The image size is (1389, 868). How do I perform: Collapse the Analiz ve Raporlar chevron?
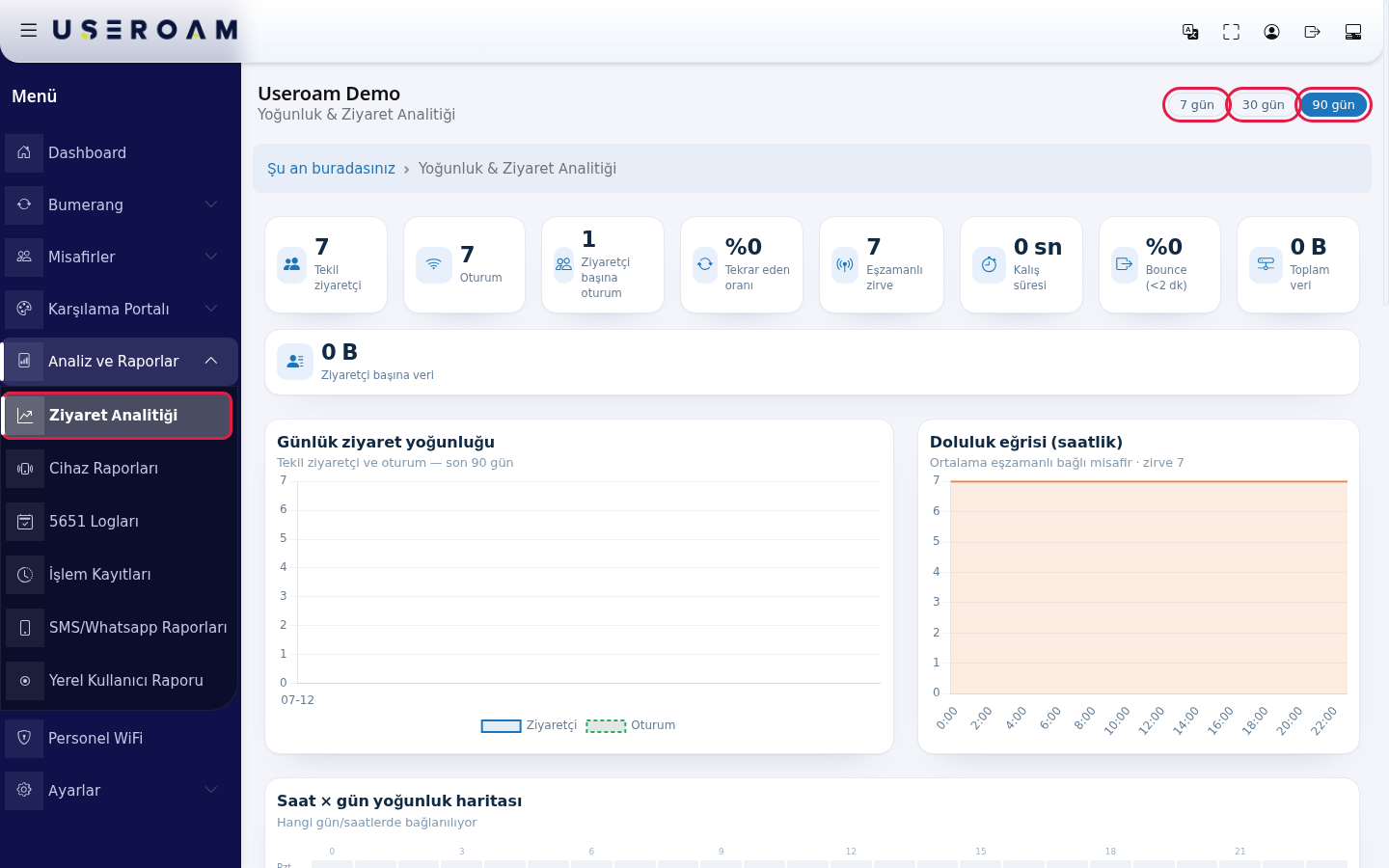coord(211,361)
